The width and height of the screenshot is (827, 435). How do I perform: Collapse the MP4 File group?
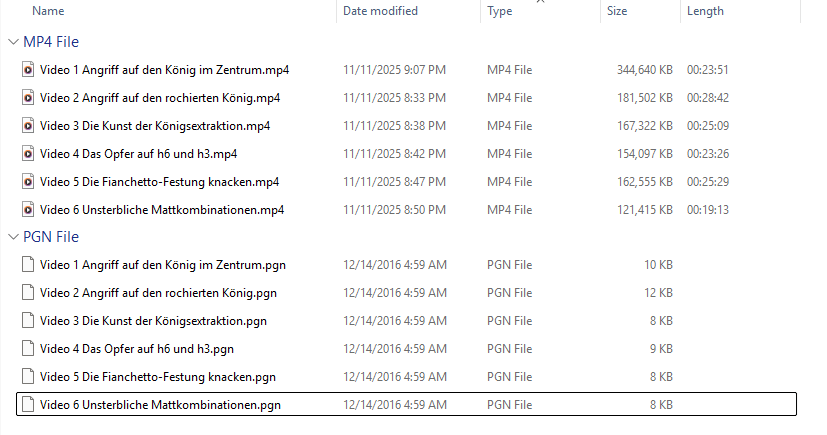12,42
